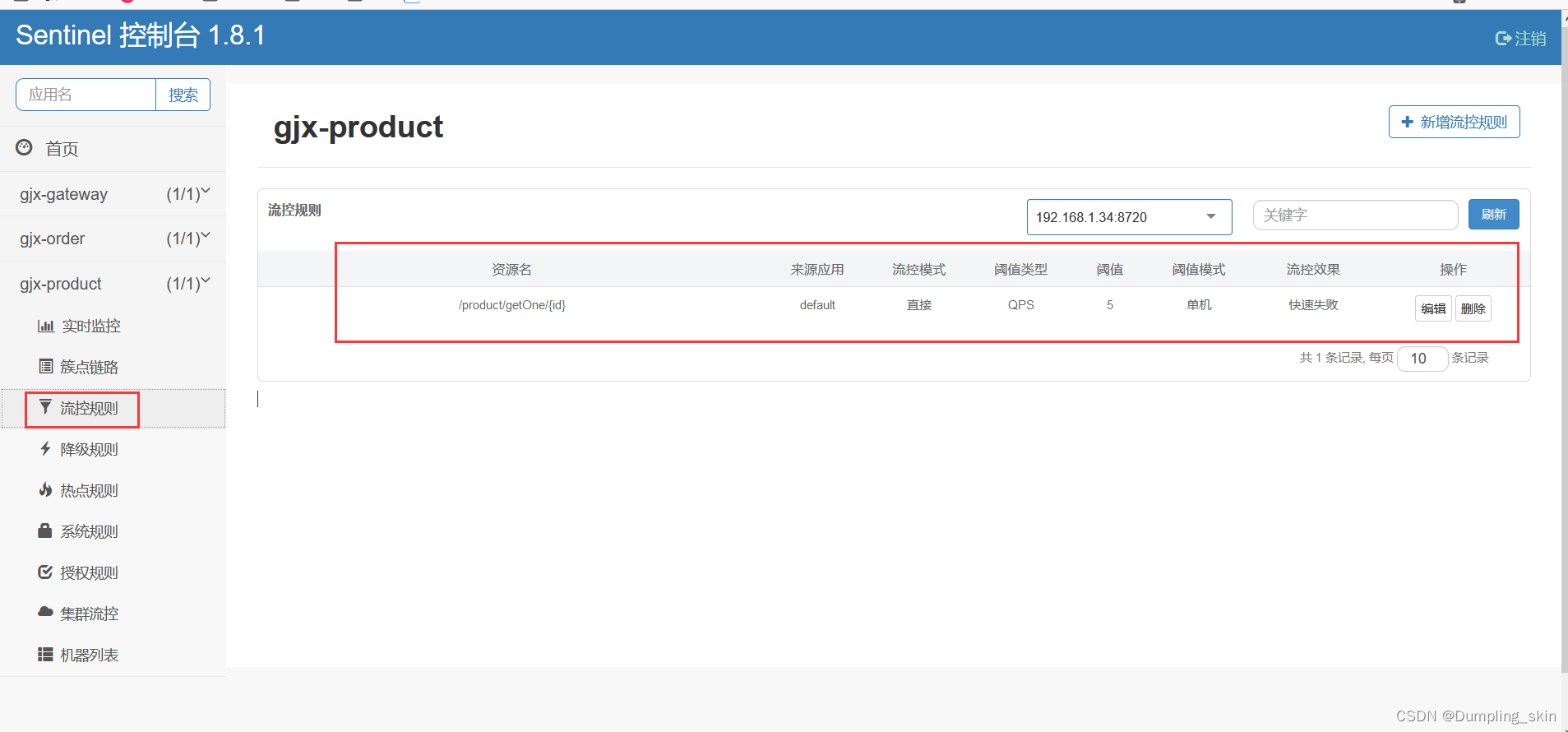Click the 阈值模式 column header
This screenshot has height=732, width=1568.
(x=1199, y=269)
